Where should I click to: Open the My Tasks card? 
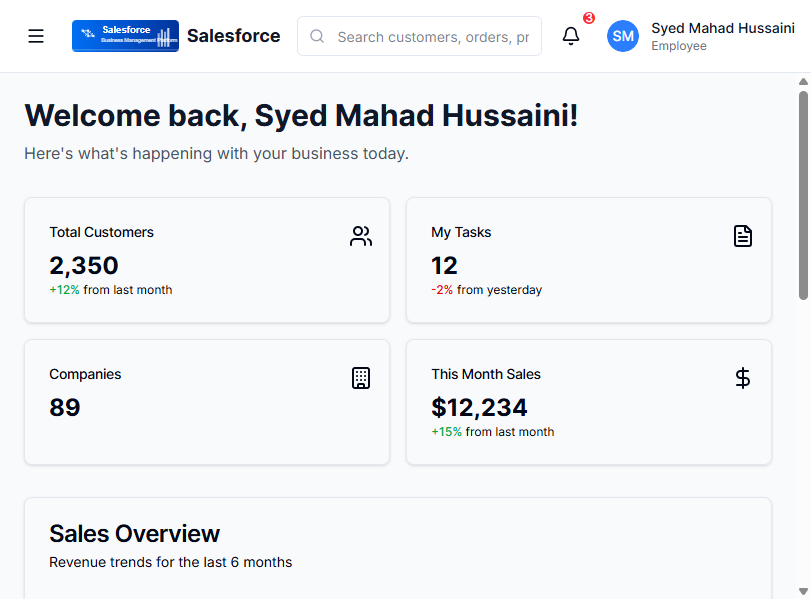pyautogui.click(x=589, y=260)
